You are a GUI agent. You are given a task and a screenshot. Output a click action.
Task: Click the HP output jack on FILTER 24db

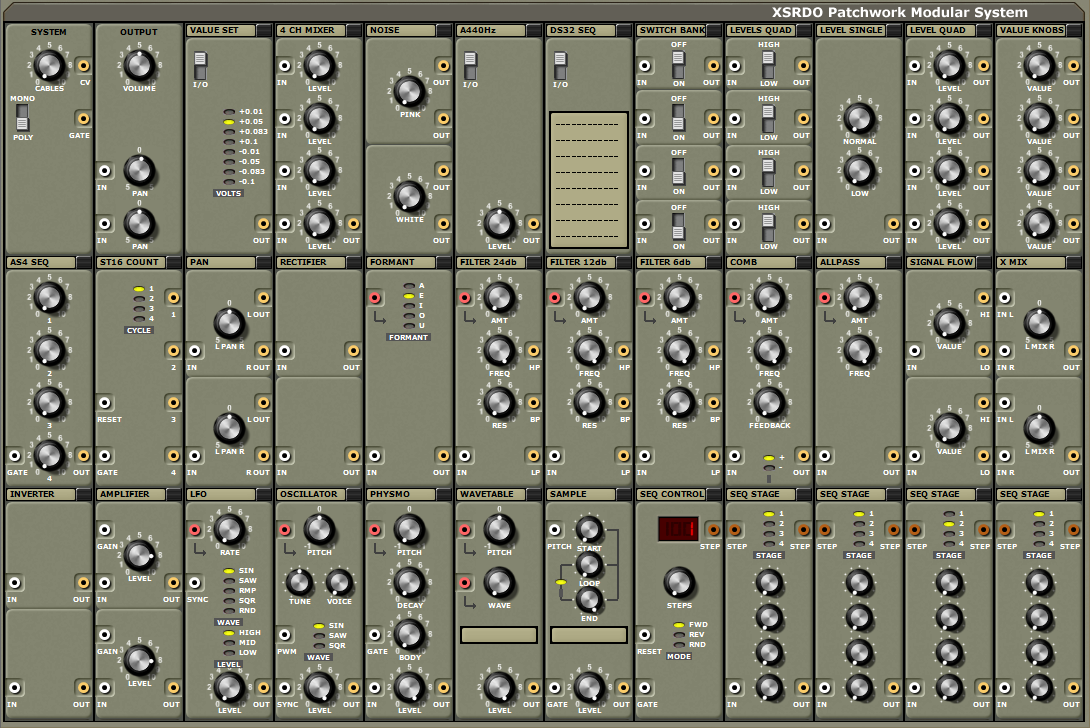coord(533,351)
